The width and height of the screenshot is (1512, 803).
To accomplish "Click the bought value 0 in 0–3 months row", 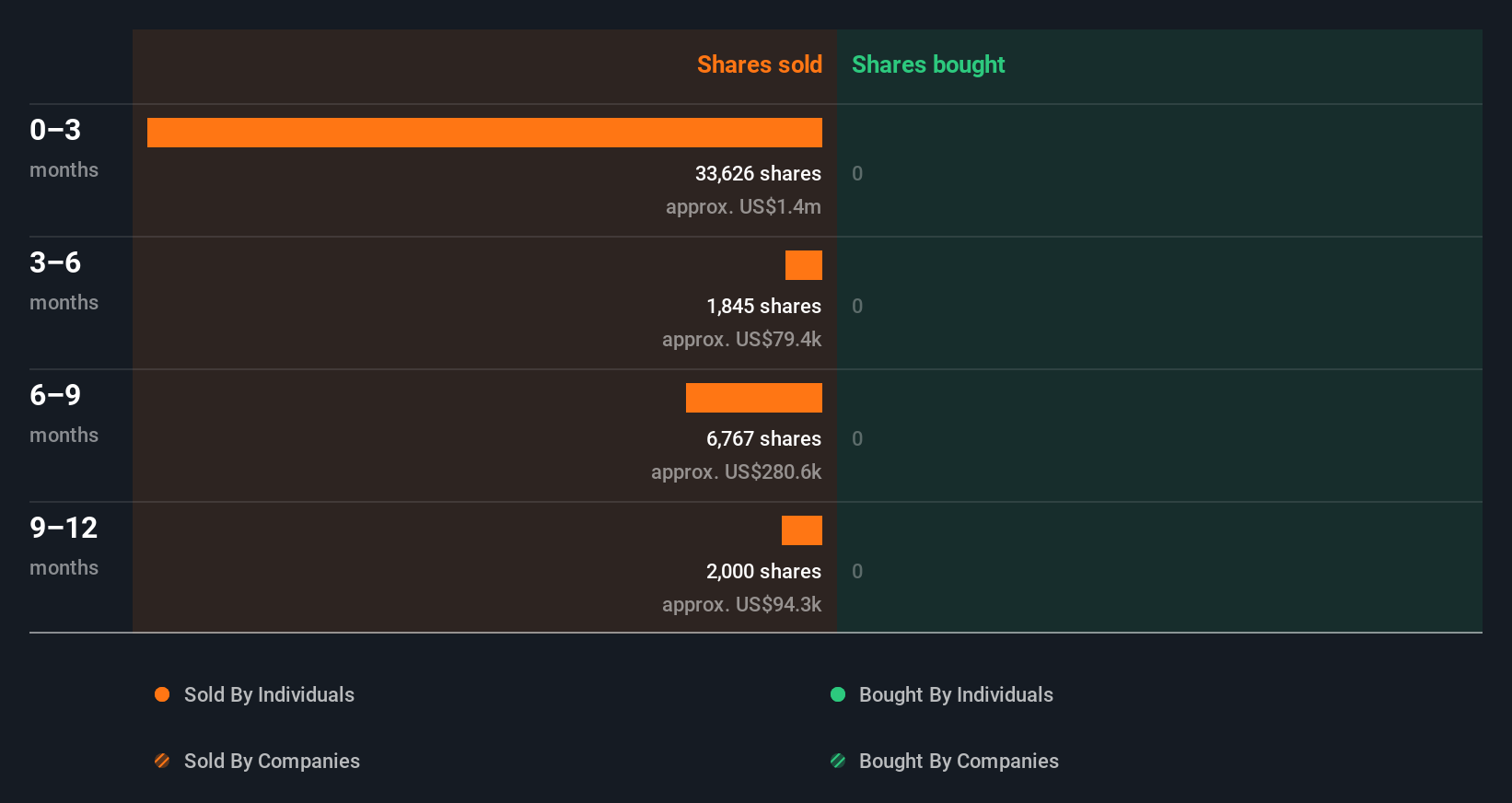I will [x=857, y=173].
